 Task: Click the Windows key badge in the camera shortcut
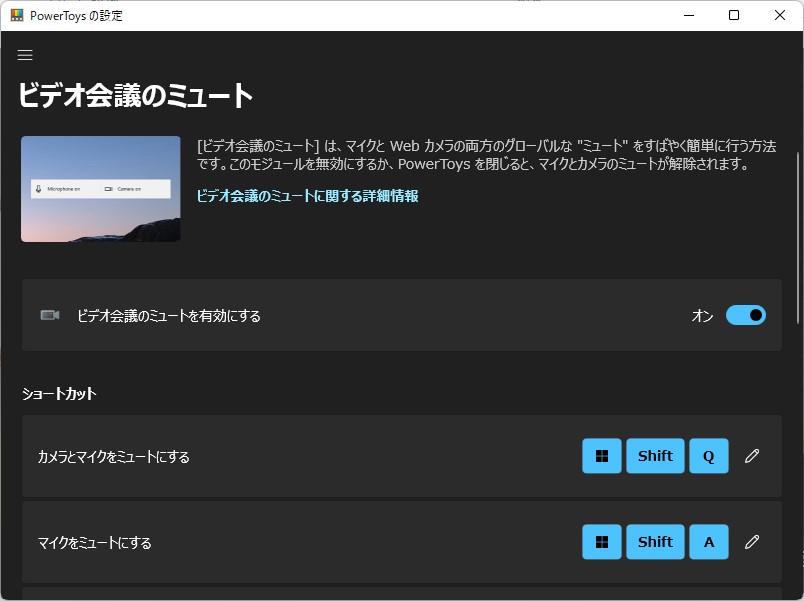(x=601, y=456)
